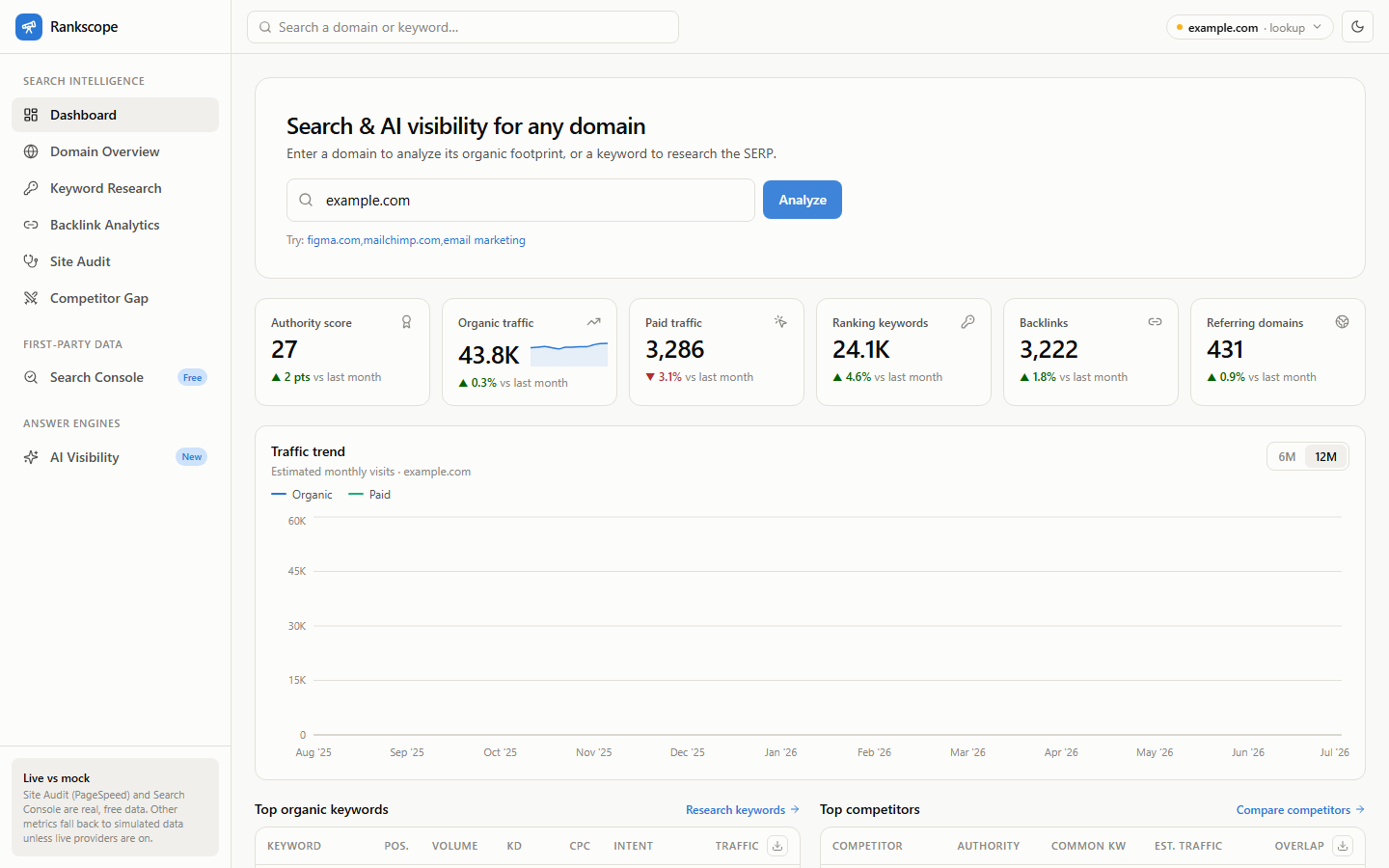Download the top competitors table
The width and height of the screenshot is (1389, 868).
pyautogui.click(x=1343, y=846)
